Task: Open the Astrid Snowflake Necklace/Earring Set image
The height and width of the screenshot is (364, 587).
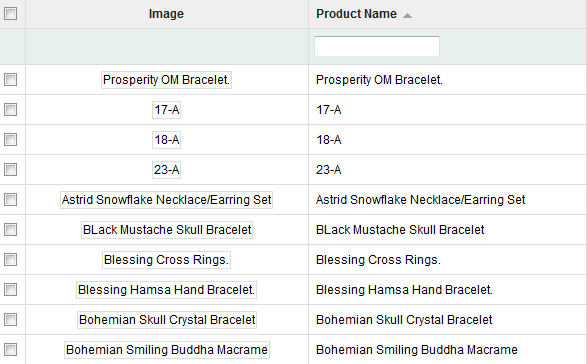Action: [166, 200]
